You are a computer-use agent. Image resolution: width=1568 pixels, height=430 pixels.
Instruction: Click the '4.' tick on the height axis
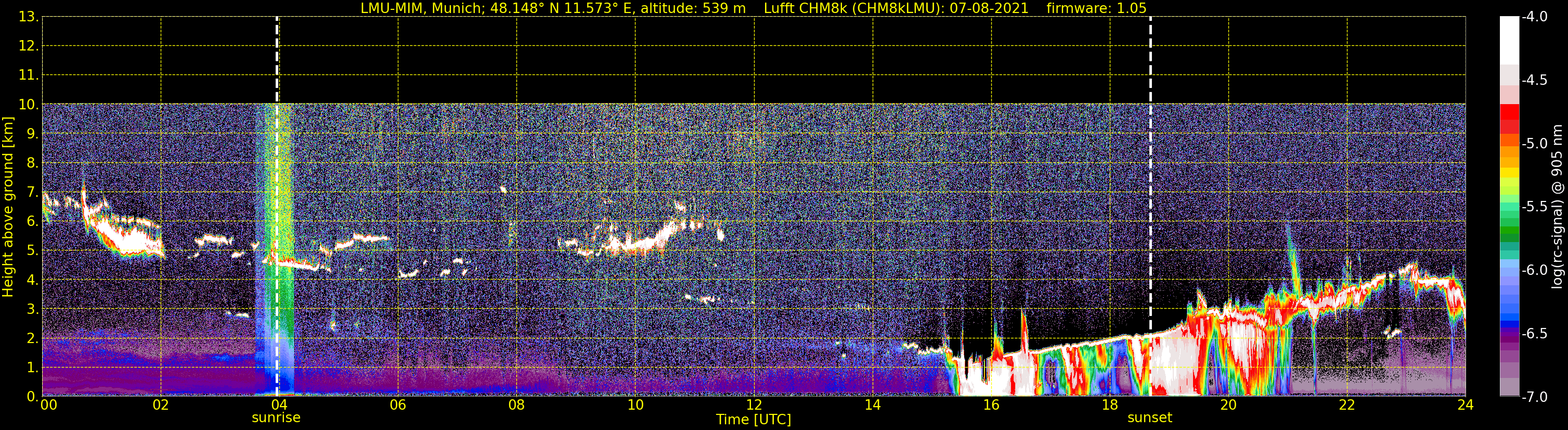(x=32, y=280)
